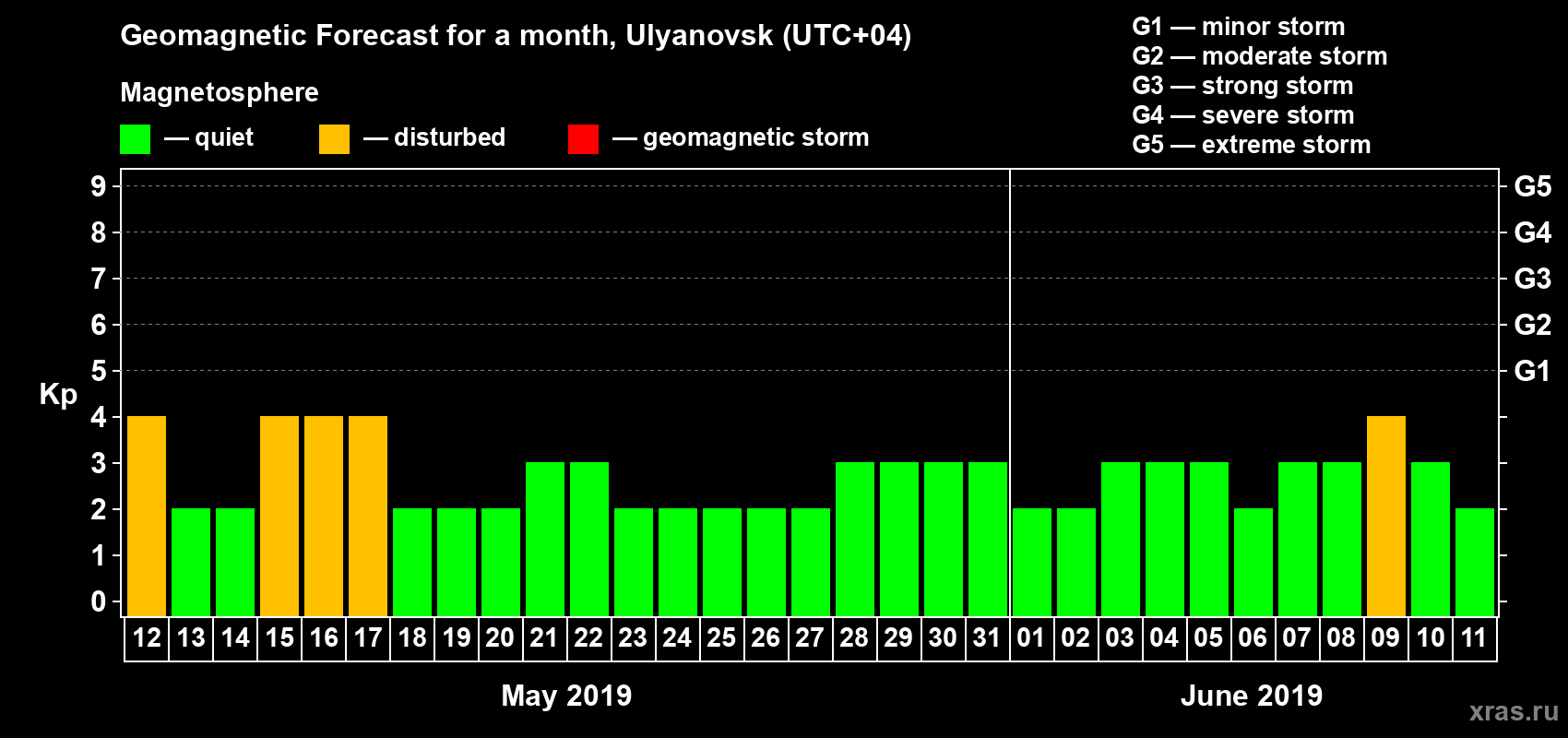This screenshot has width=1568, height=738.
Task: Click the Magnetosphere heading
Action: [220, 92]
